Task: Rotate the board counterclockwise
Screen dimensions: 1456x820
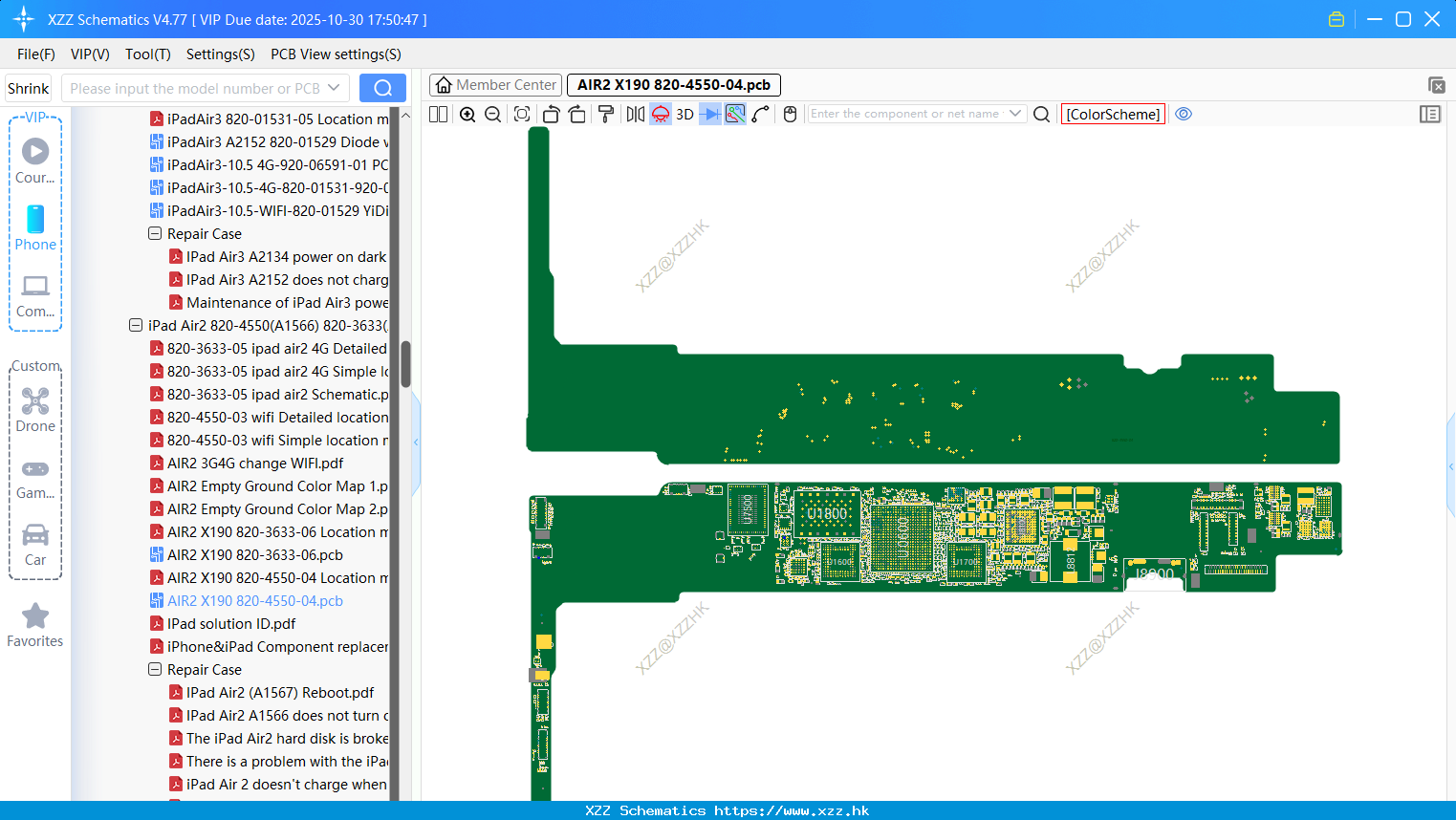Action: pyautogui.click(x=551, y=114)
